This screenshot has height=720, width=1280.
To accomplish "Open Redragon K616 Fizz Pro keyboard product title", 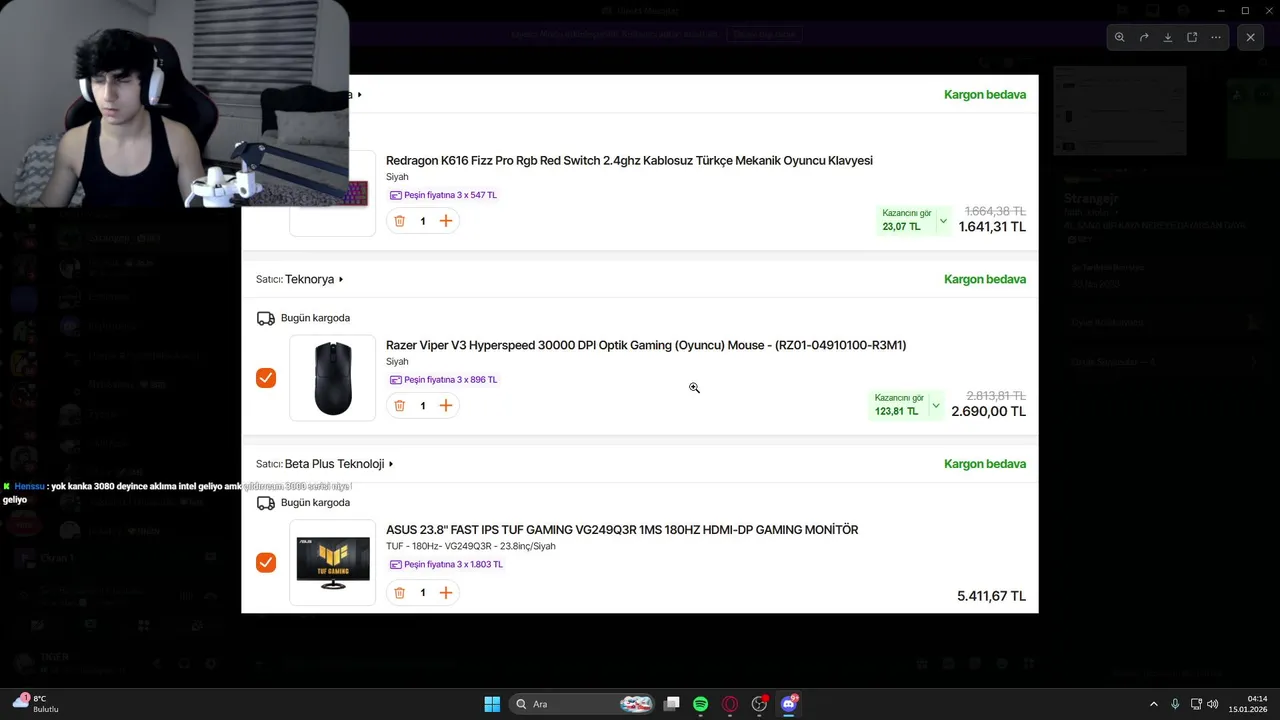I will 629,160.
